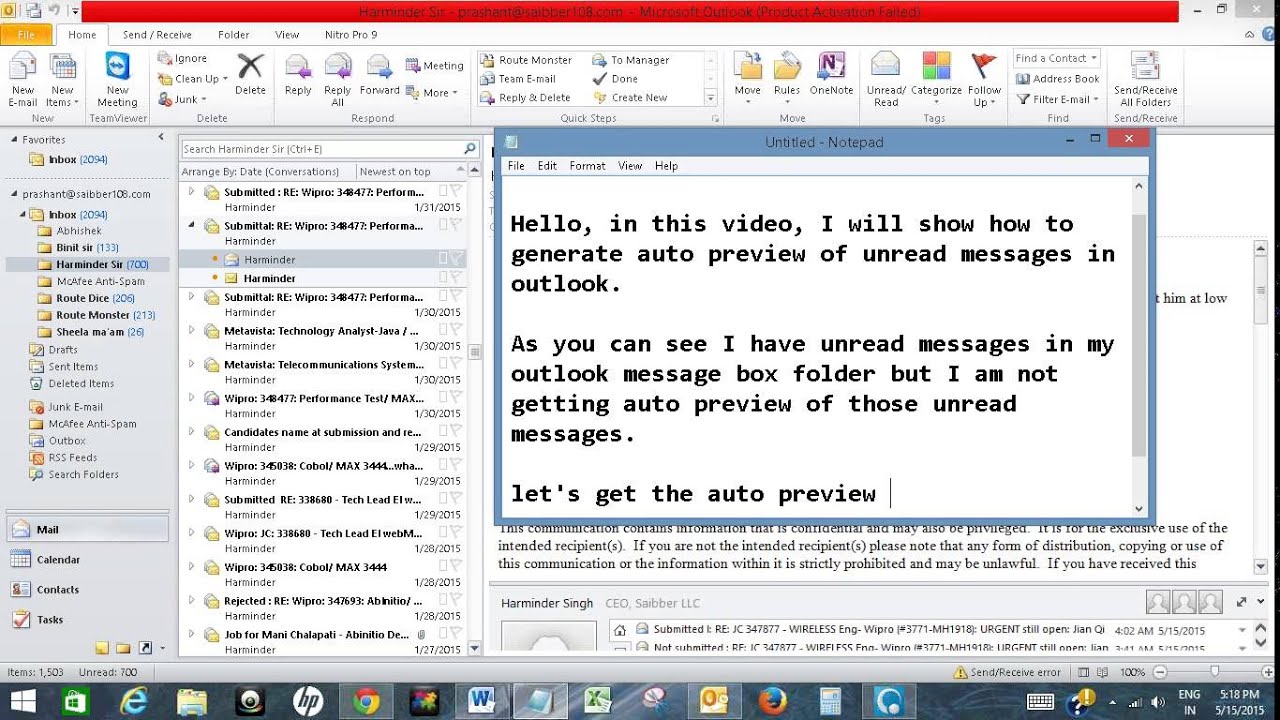
Task: Send the message to OneNote
Action: click(832, 75)
